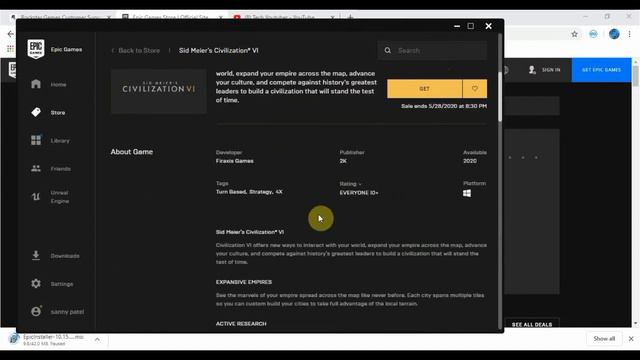Click the EXPANSIVE EMPIRES heading
Viewport: 640px width, 360px height.
pos(244,282)
